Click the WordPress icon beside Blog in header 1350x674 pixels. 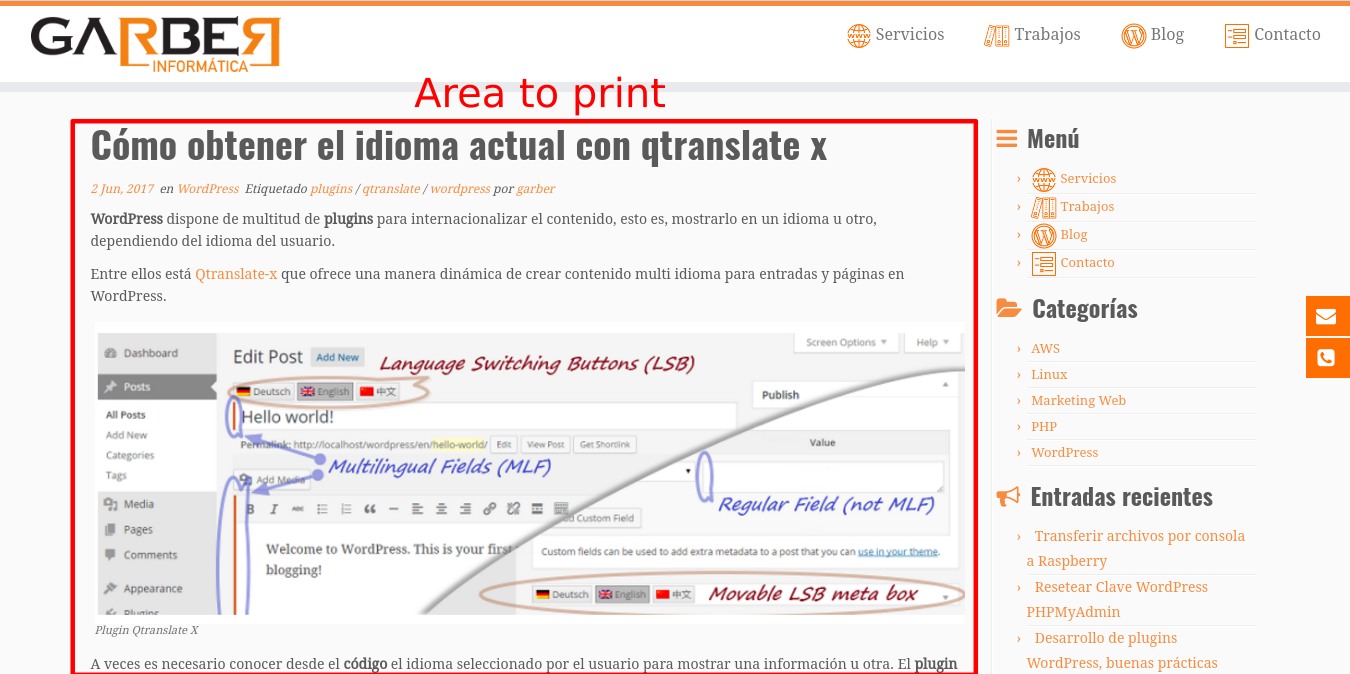click(x=1133, y=36)
